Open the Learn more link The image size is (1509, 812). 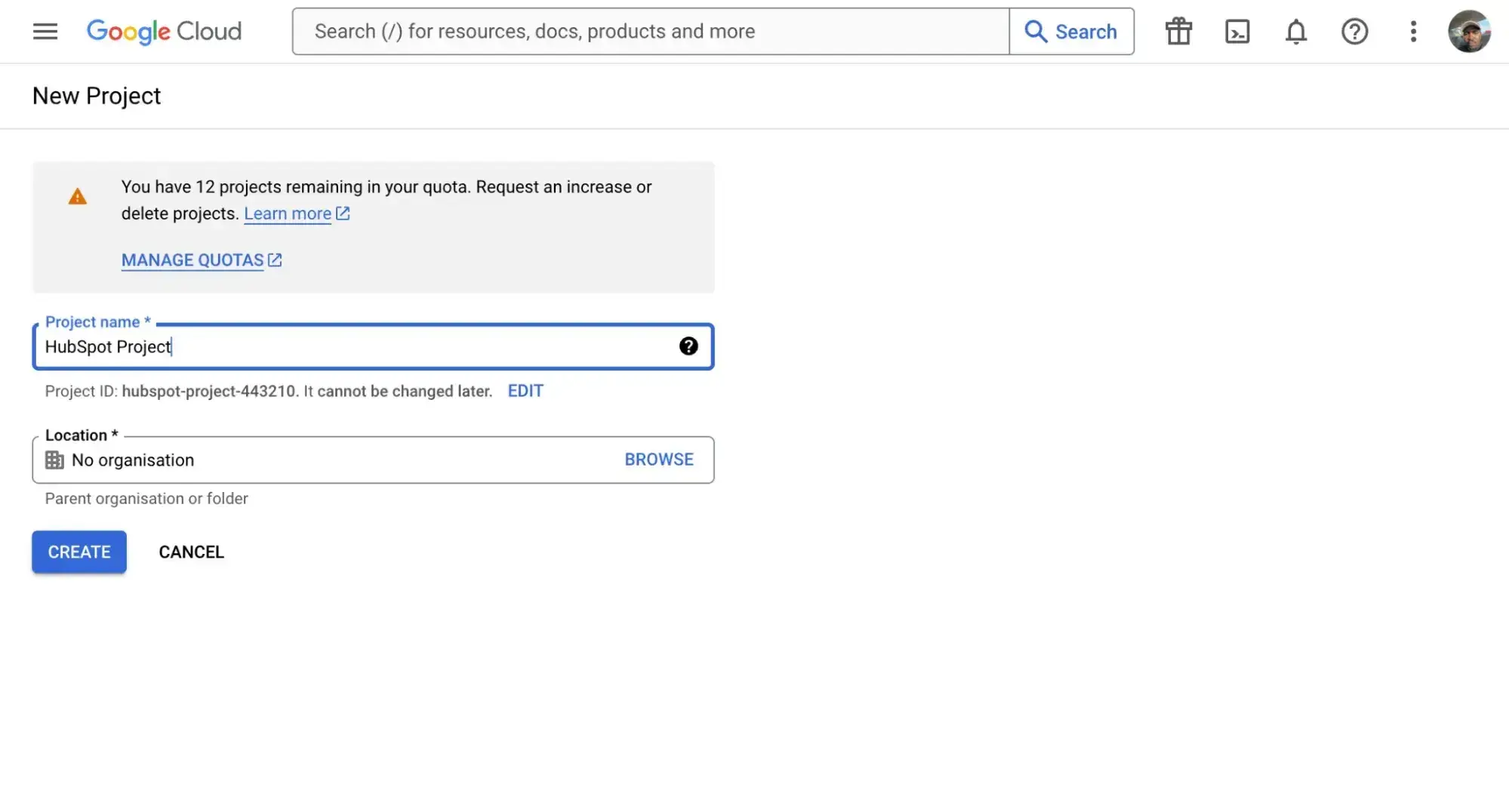[x=288, y=214]
